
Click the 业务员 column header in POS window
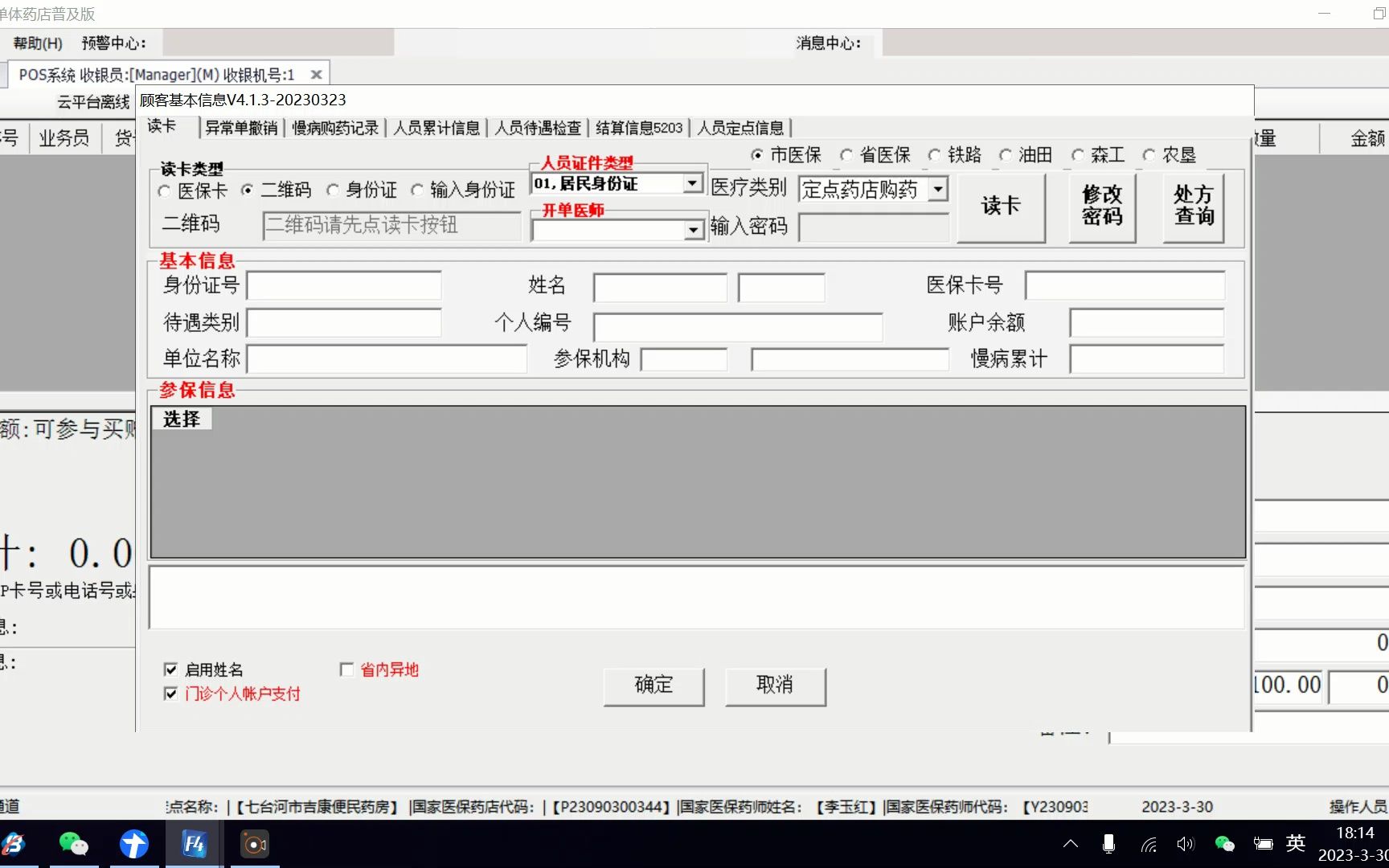64,138
